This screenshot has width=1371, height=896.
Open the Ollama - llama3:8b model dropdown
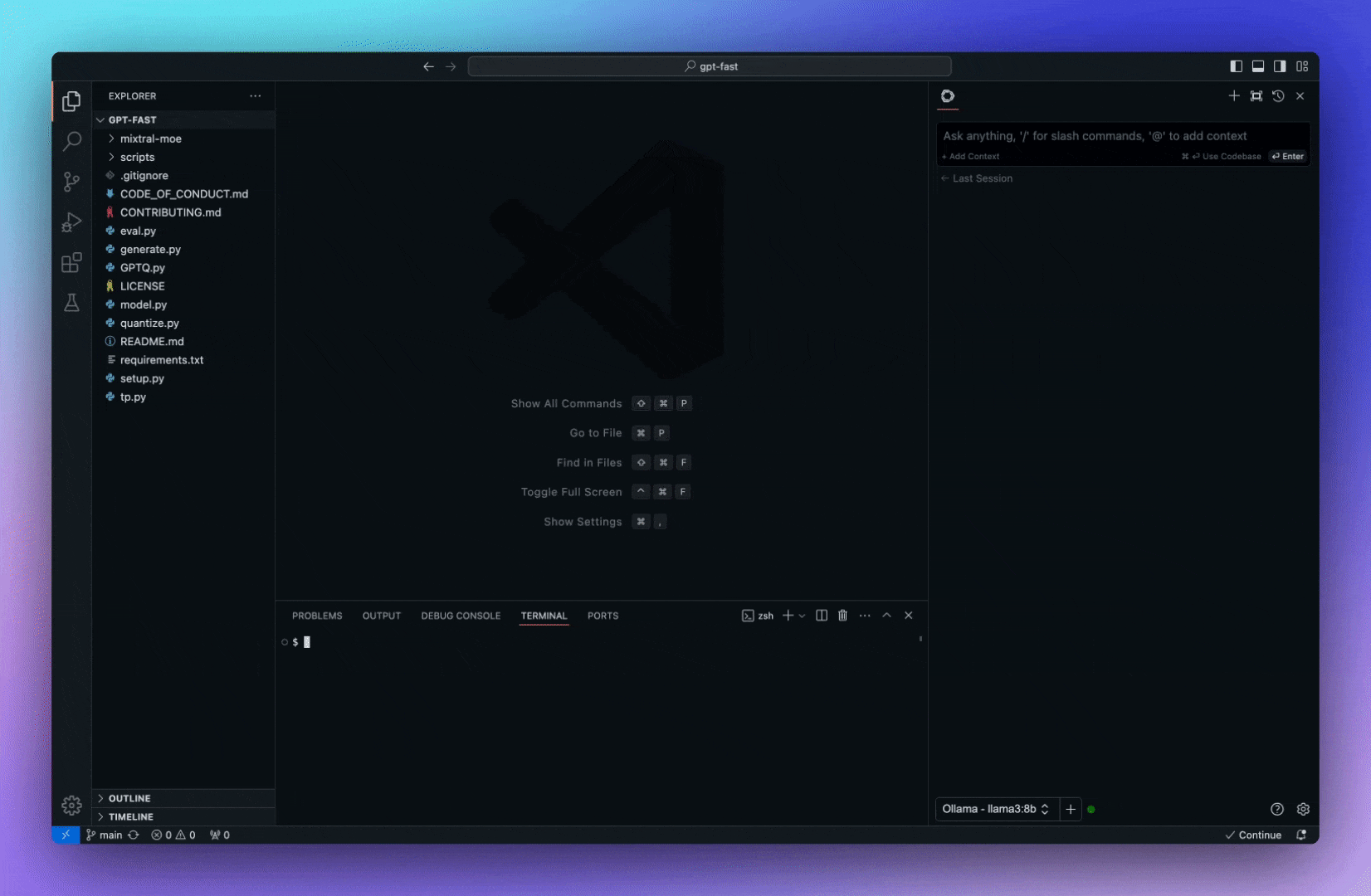[995, 809]
